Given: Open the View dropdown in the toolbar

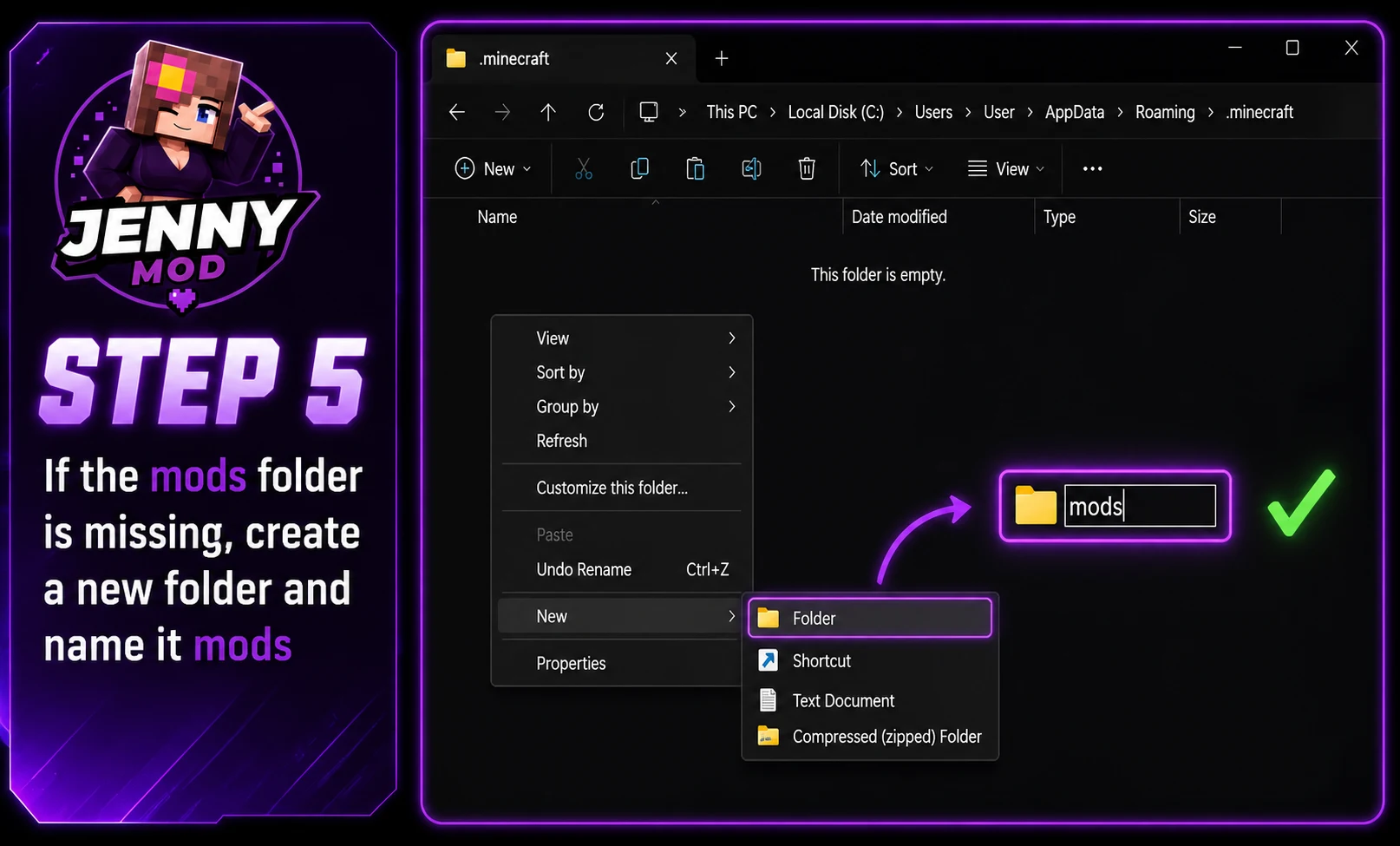Looking at the screenshot, I should point(1006,168).
